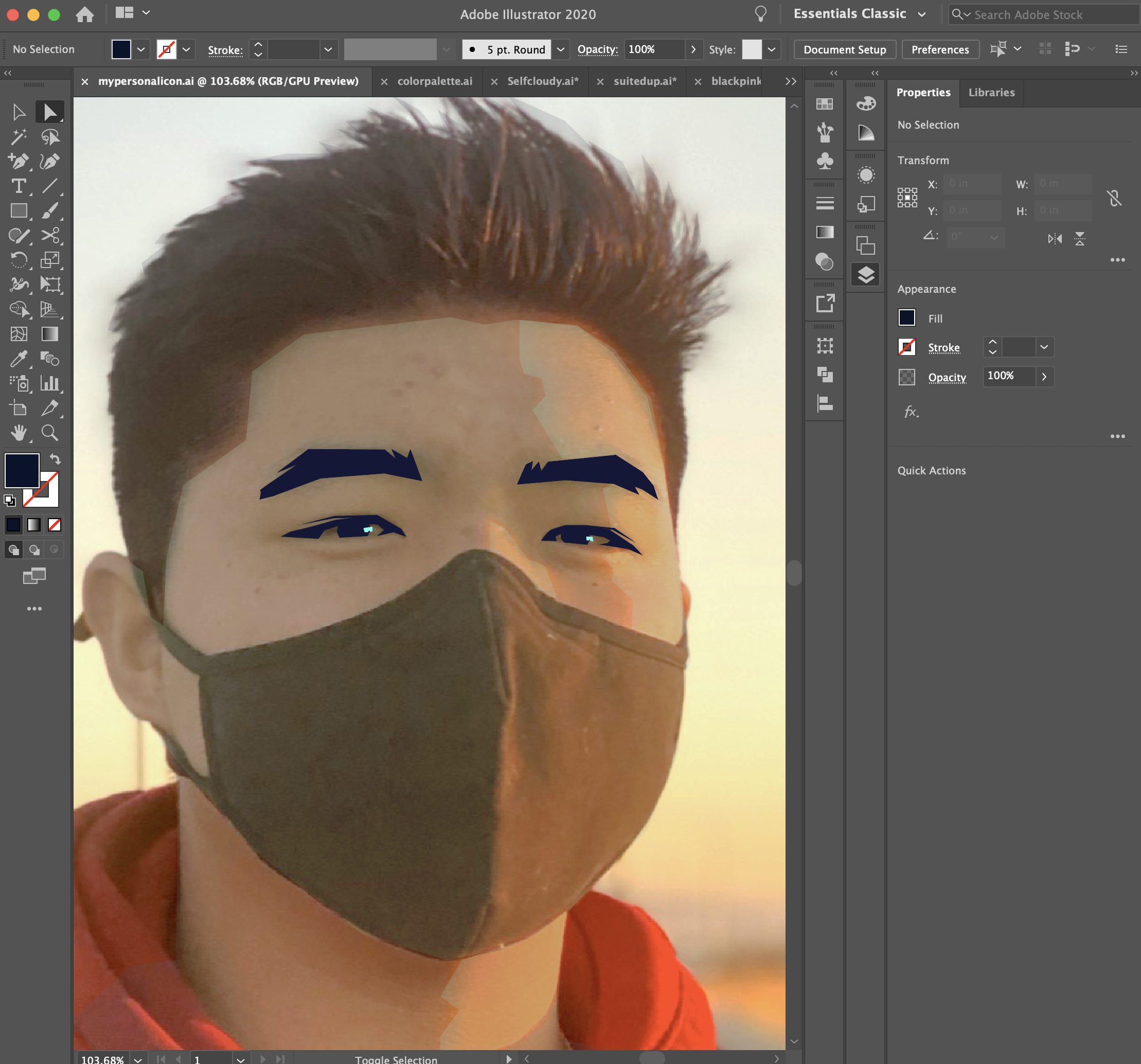Open the Stroke panel link in Appearance

tap(943, 348)
